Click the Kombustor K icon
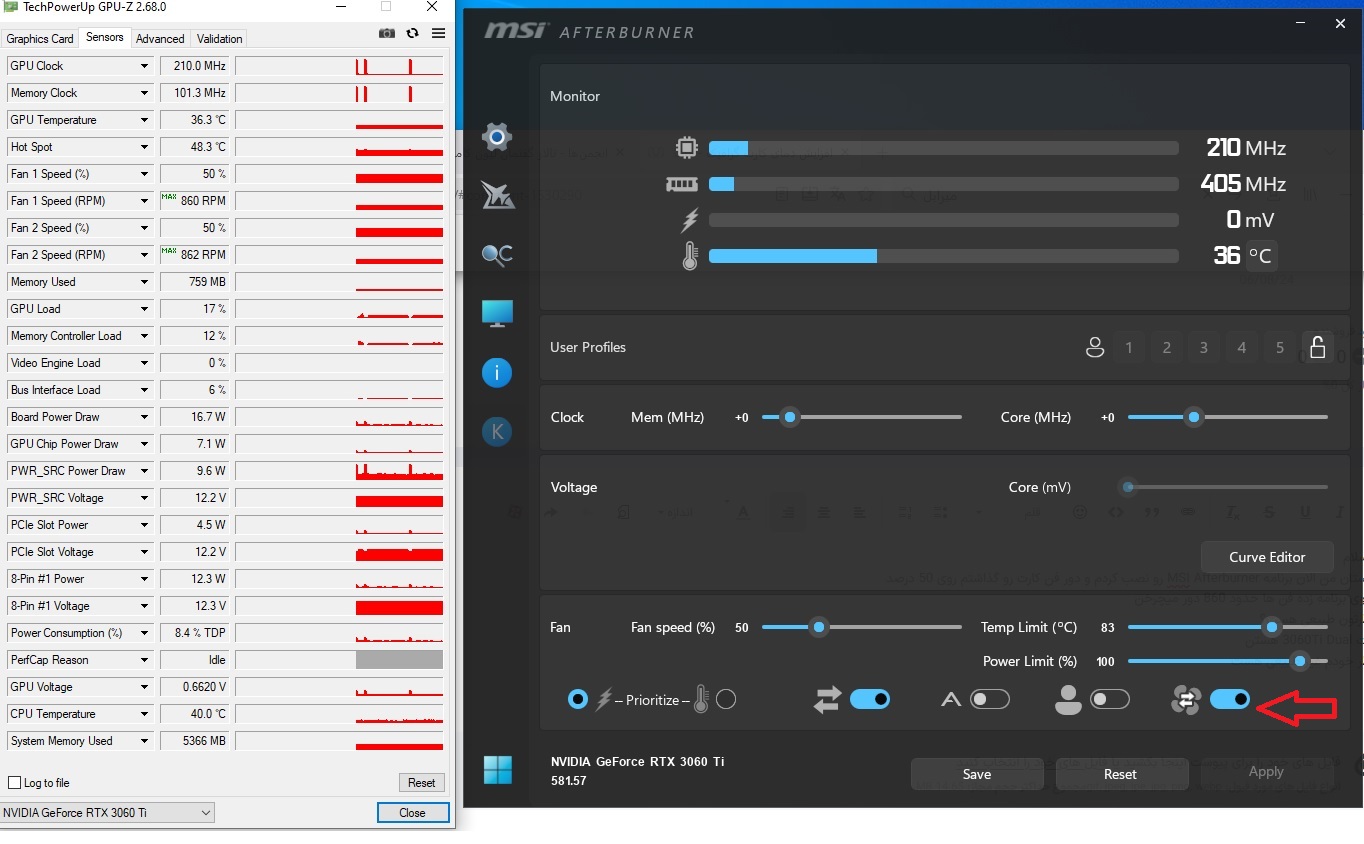The height and width of the screenshot is (844, 1364). pyautogui.click(x=497, y=432)
